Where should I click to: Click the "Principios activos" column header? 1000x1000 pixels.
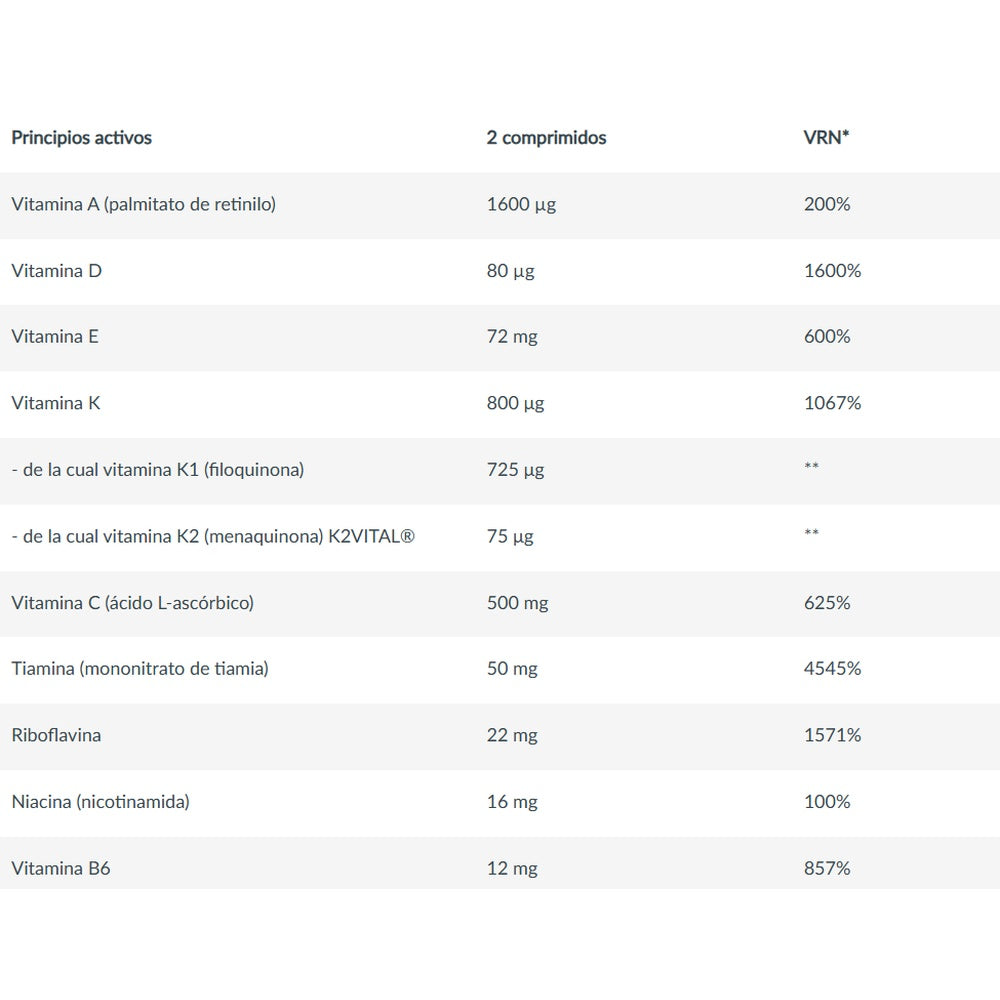81,138
